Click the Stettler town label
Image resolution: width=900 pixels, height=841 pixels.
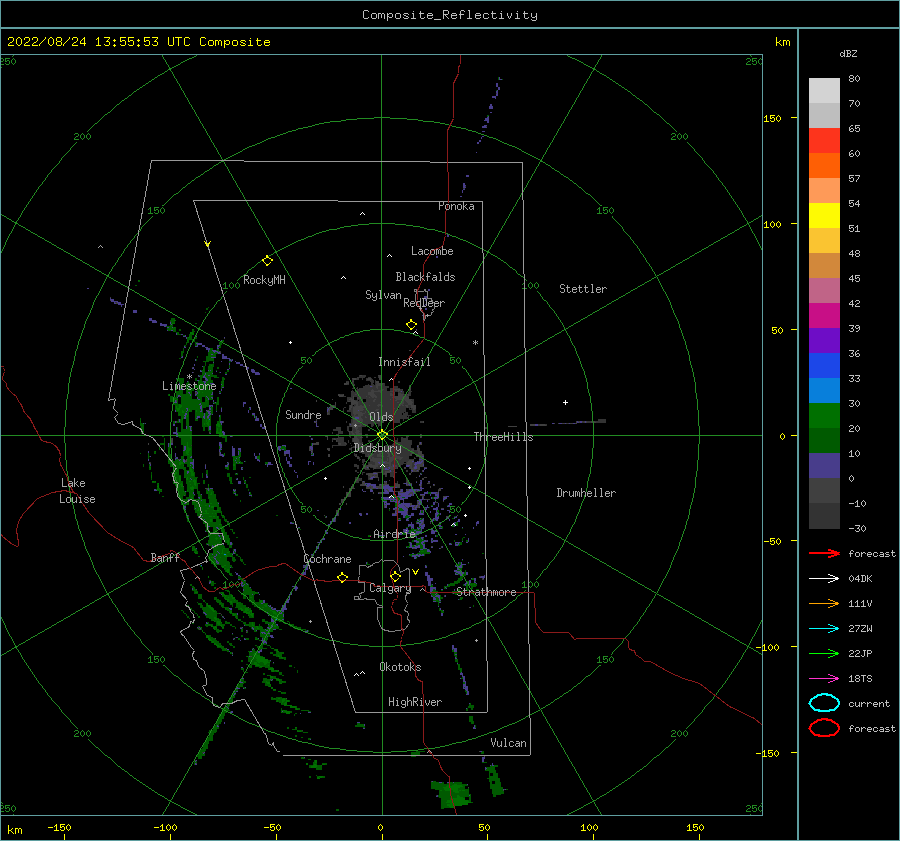(x=583, y=289)
